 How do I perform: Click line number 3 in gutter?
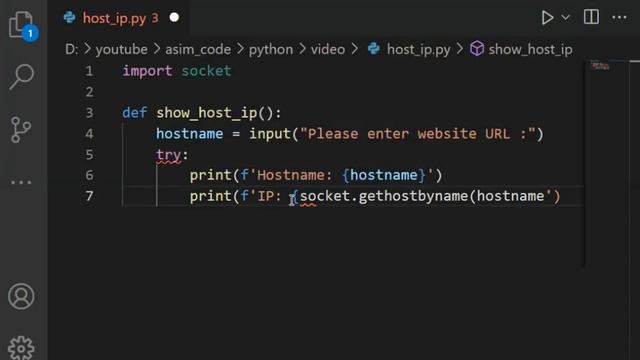[89, 113]
